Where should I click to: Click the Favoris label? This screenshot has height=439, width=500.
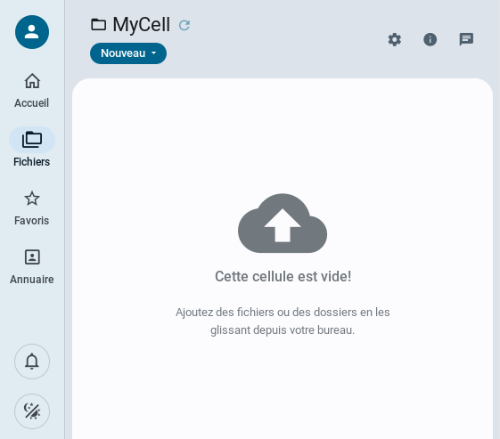coord(32,220)
